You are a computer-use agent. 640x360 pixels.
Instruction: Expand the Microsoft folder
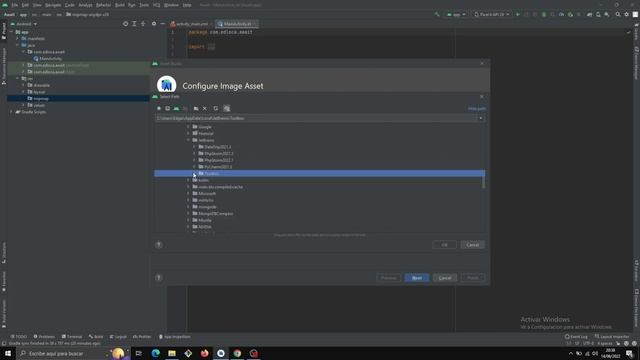tap(188, 194)
